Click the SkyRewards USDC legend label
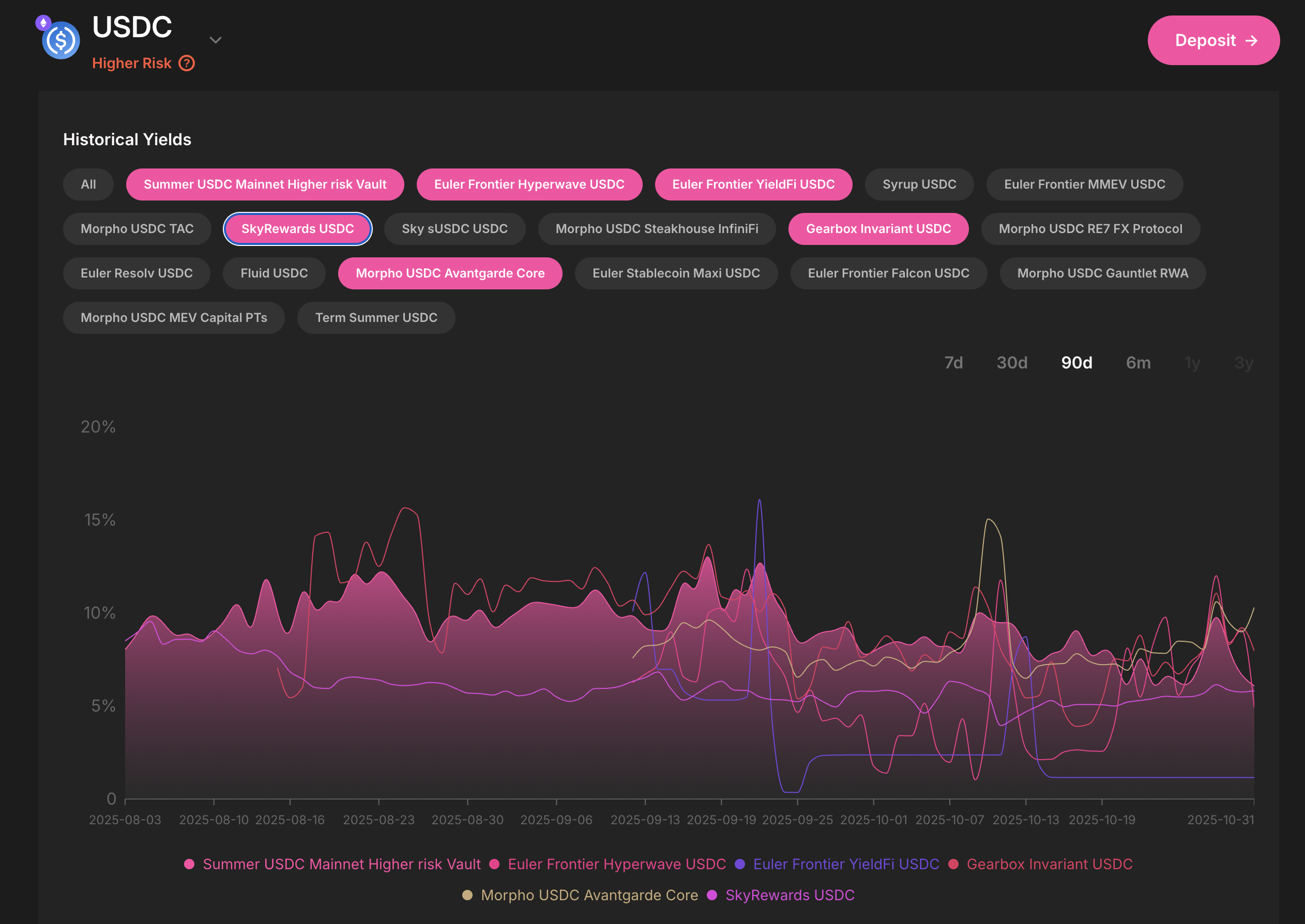The height and width of the screenshot is (924, 1305). click(x=790, y=895)
